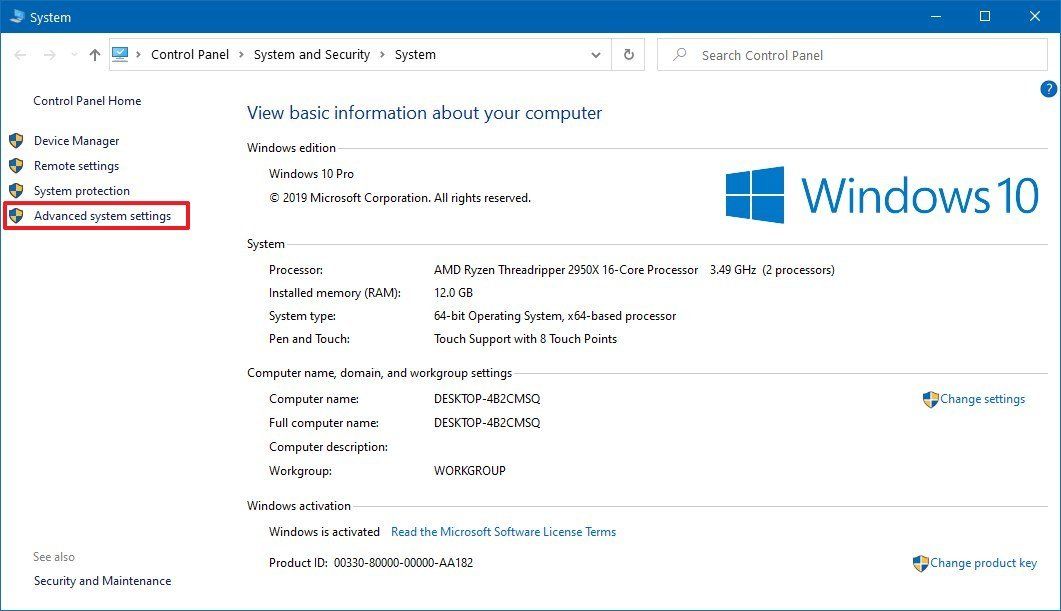Open the recent locations dropdown arrow
1061x611 pixels.
[x=74, y=55]
